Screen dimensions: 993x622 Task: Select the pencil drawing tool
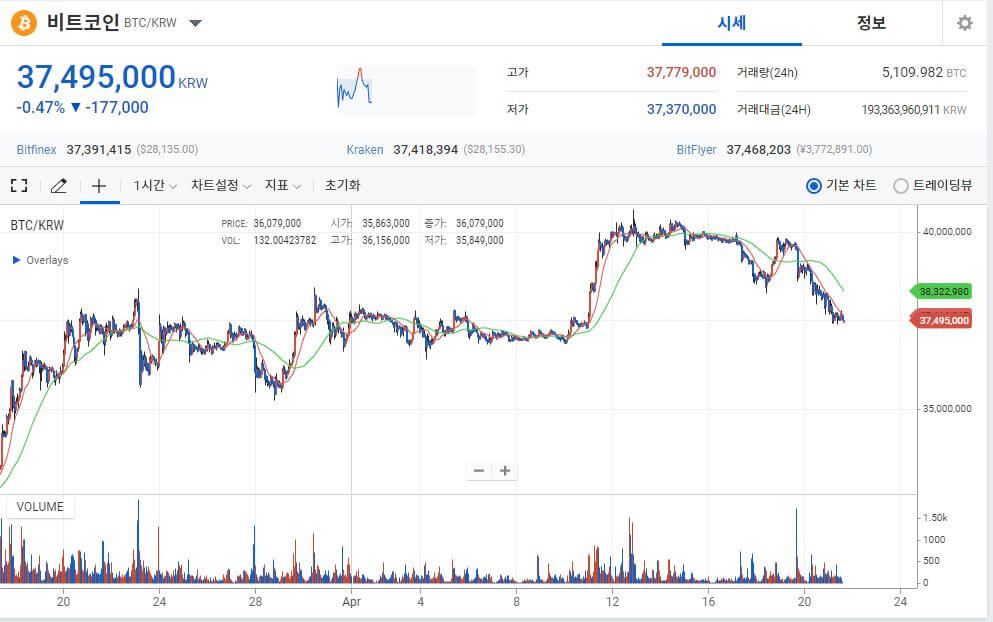pos(58,186)
